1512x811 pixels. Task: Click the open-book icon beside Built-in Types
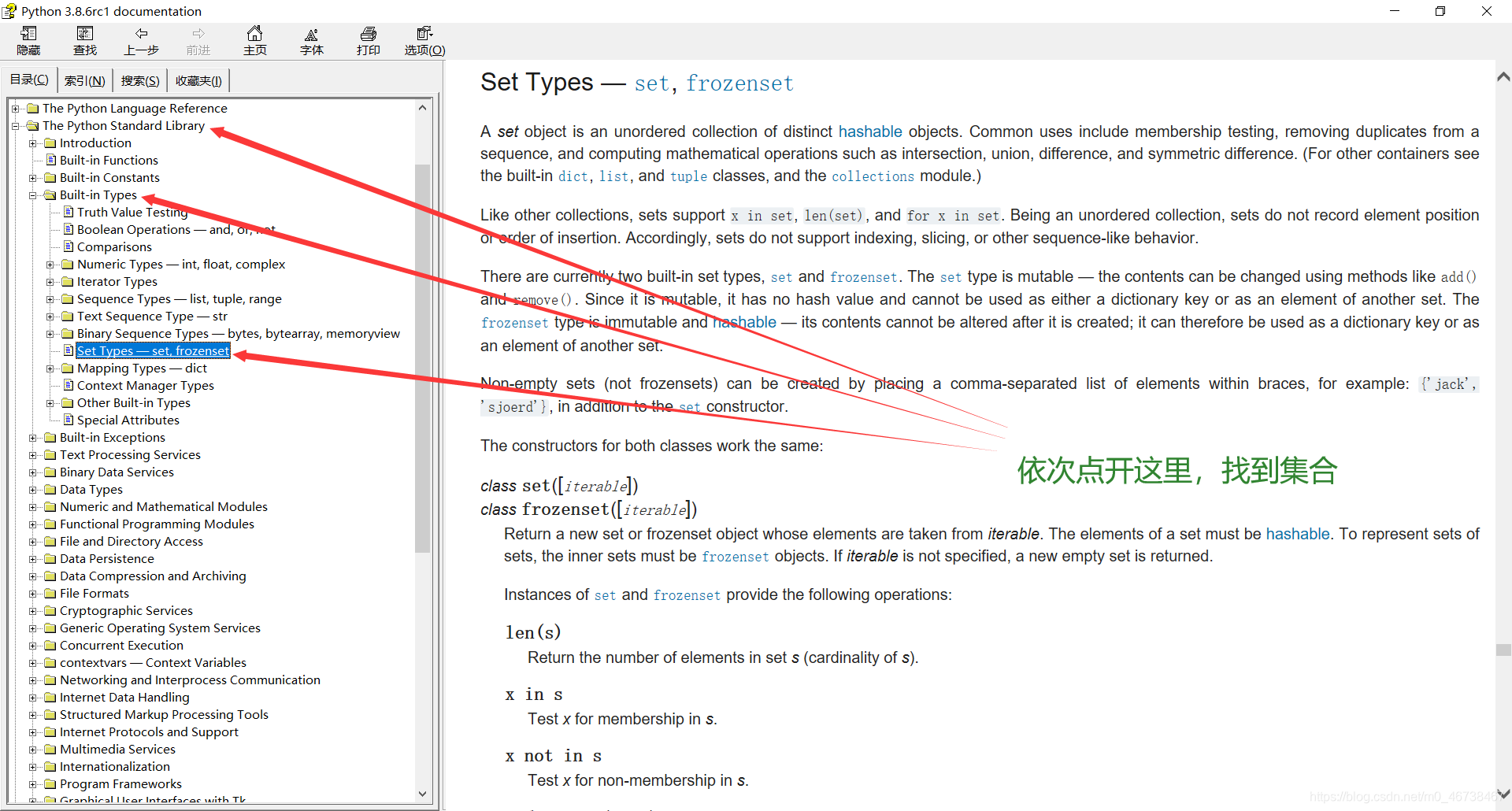point(50,194)
